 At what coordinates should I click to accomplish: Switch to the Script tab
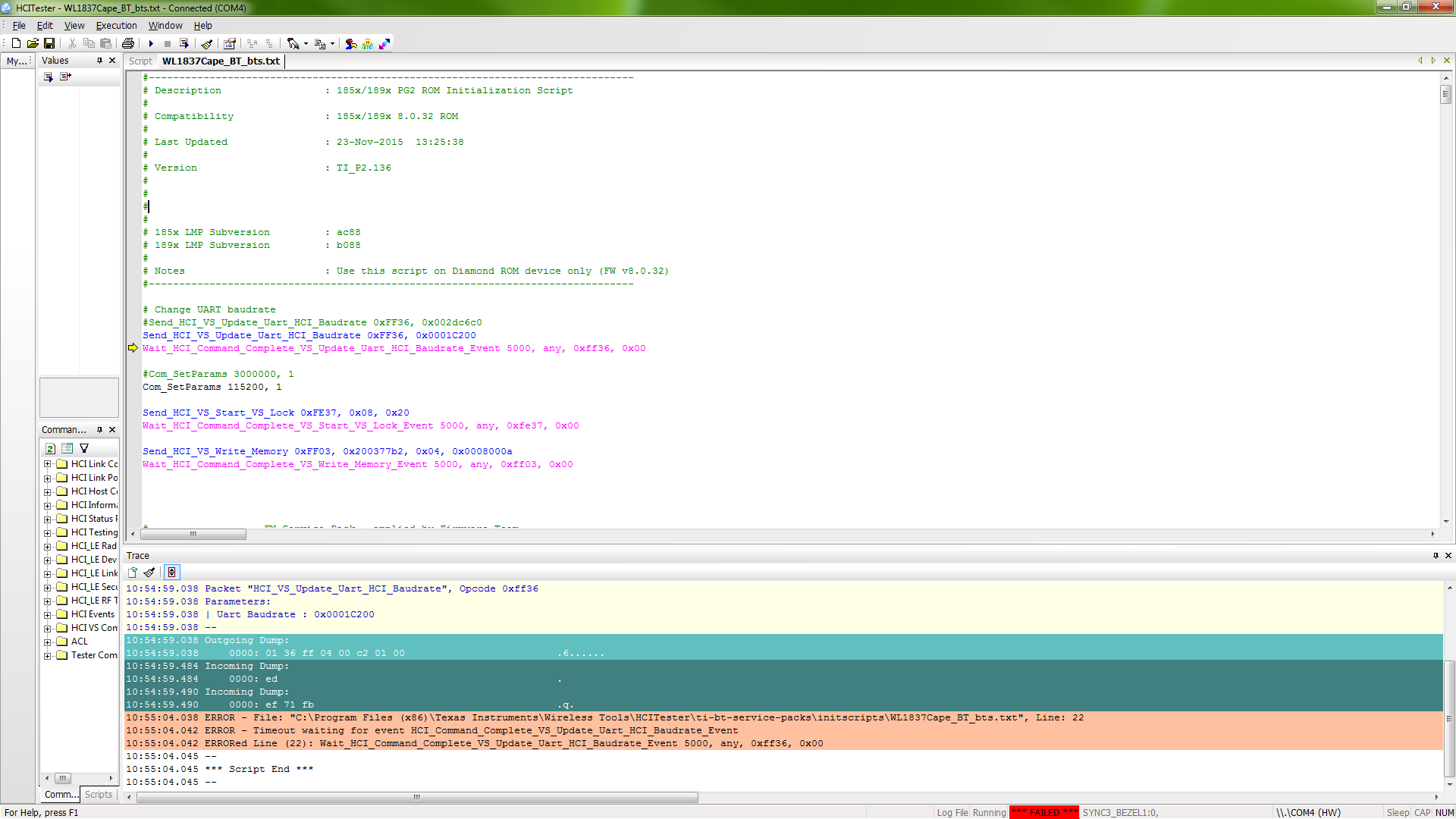pyautogui.click(x=140, y=61)
